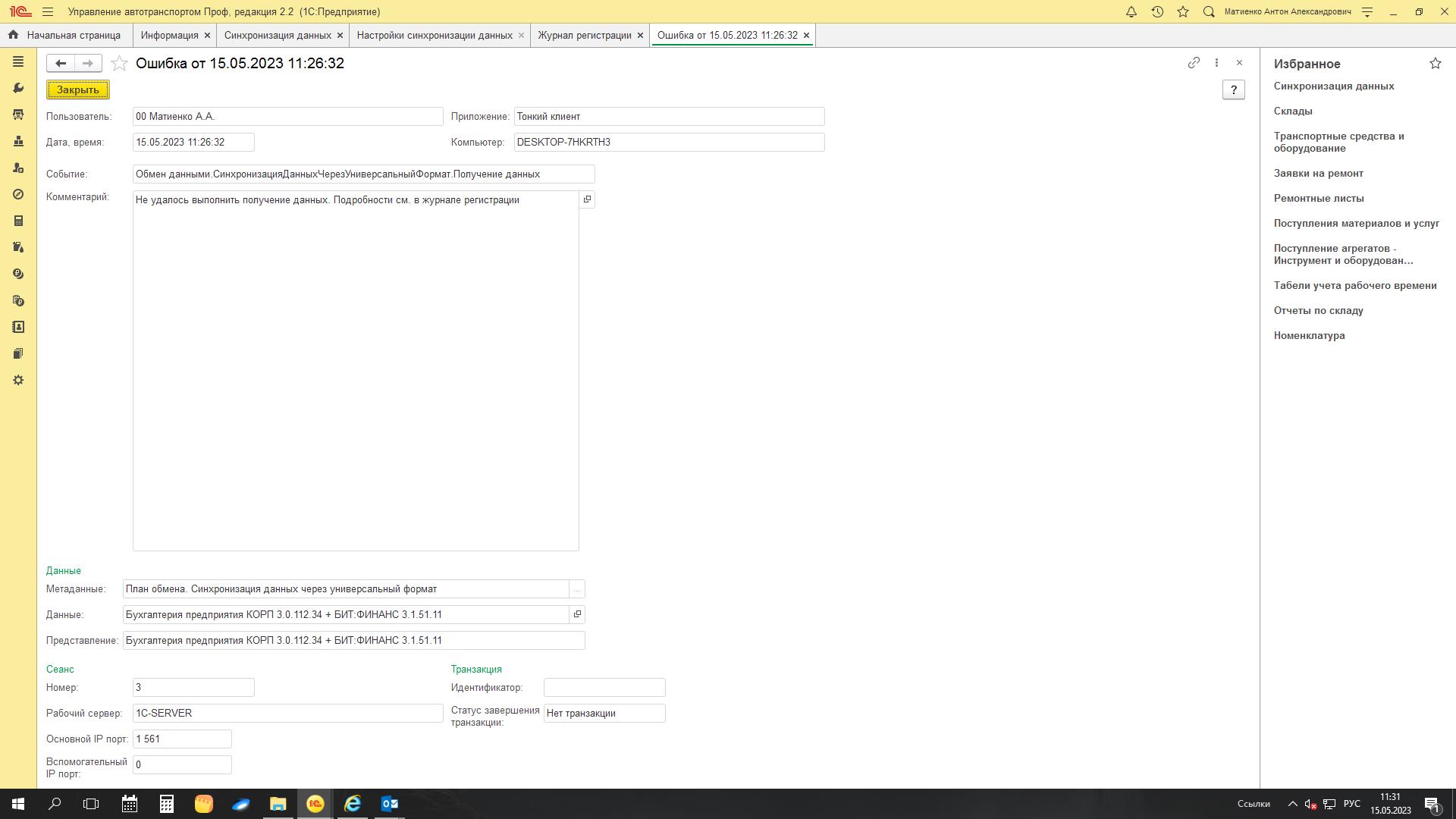Open service settings menu beside user name

point(1367,12)
